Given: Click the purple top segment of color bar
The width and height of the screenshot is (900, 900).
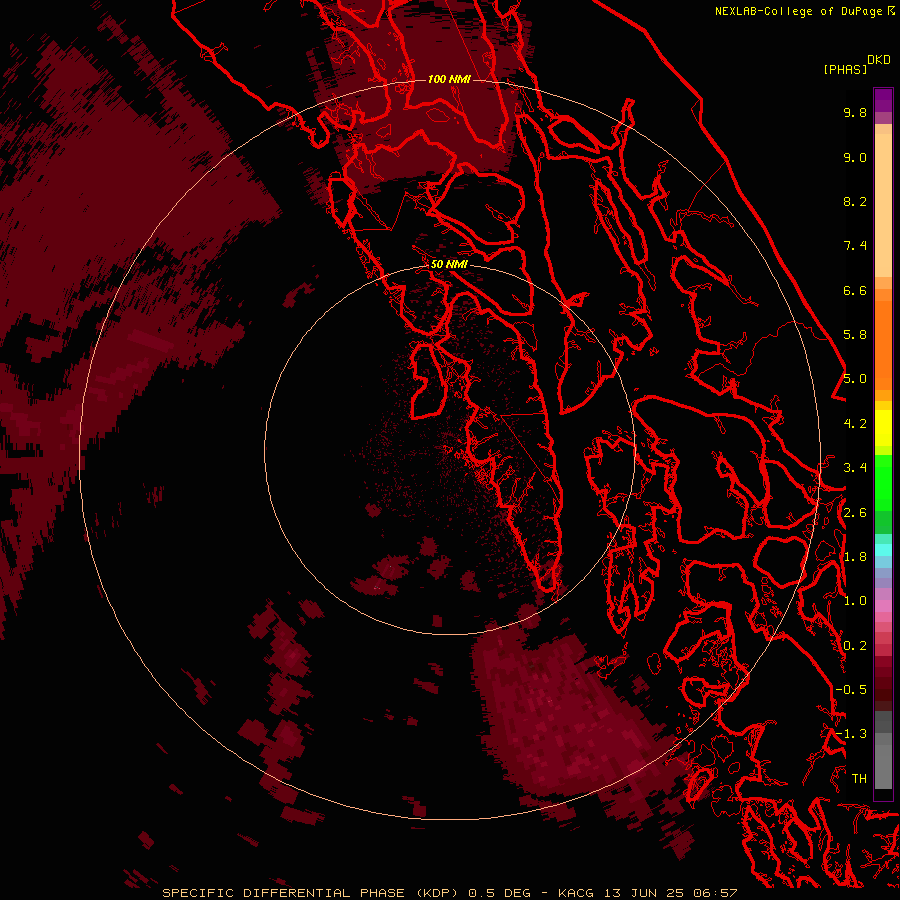Looking at the screenshot, I should click(x=883, y=100).
